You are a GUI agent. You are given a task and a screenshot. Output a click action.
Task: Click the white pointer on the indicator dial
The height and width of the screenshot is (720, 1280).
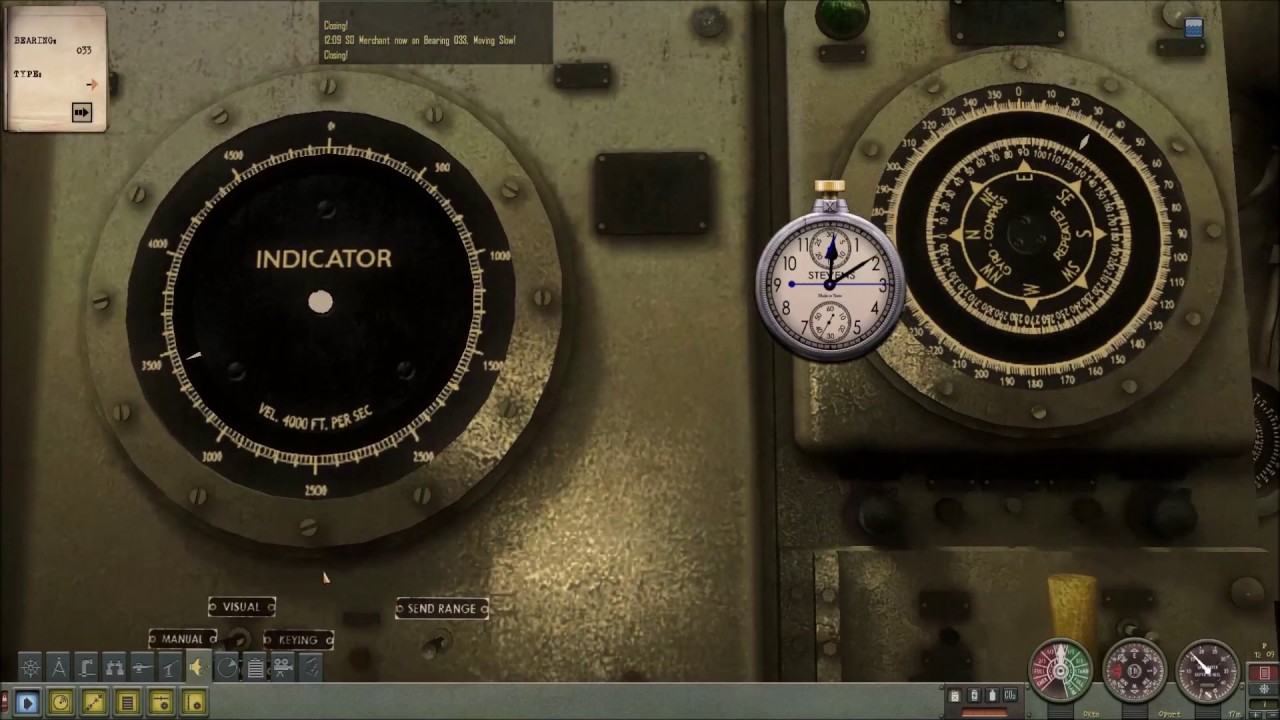(194, 356)
